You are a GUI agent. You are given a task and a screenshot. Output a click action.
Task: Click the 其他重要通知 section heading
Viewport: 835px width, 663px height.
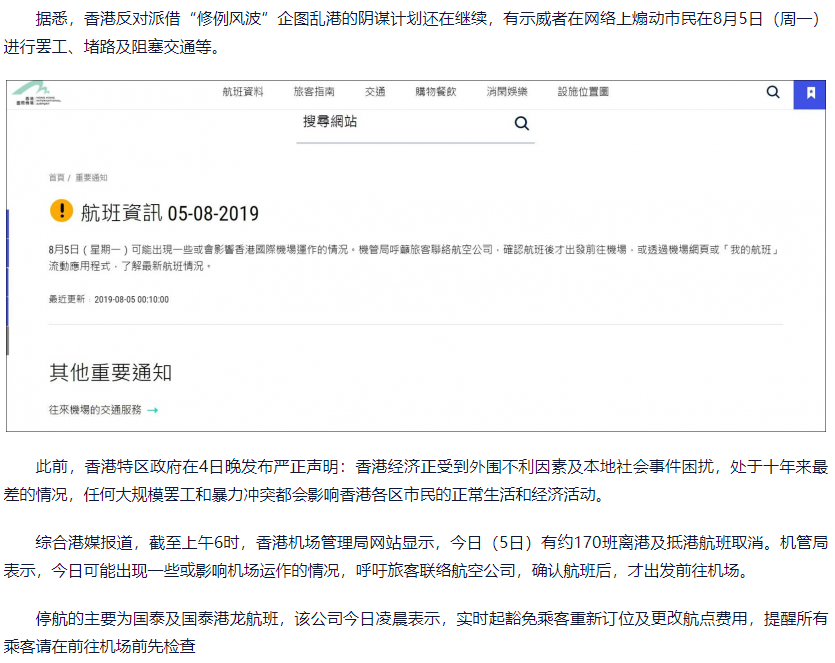111,373
